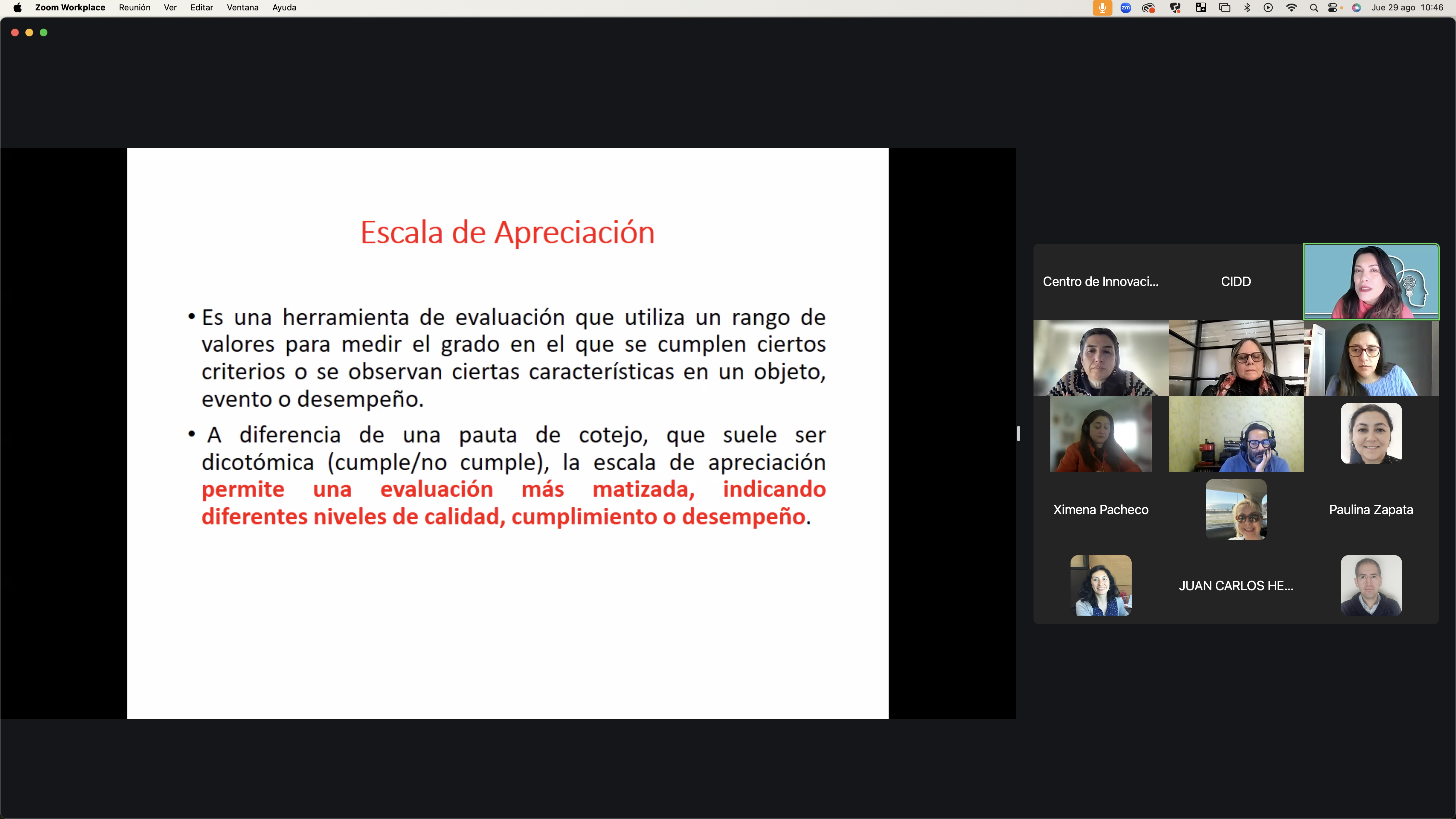
Task: Open the Ayuda menu
Action: tap(284, 7)
